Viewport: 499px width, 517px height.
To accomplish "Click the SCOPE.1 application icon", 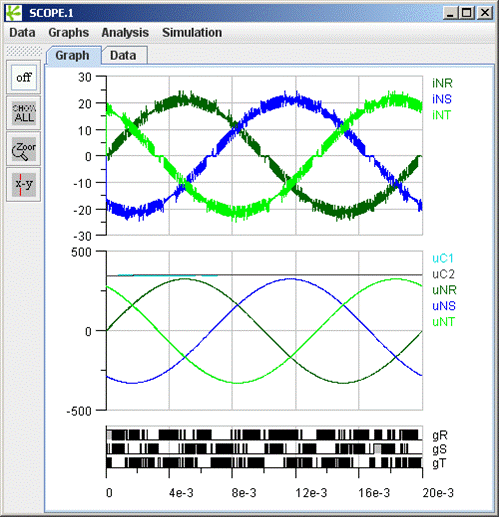I will click(14, 13).
